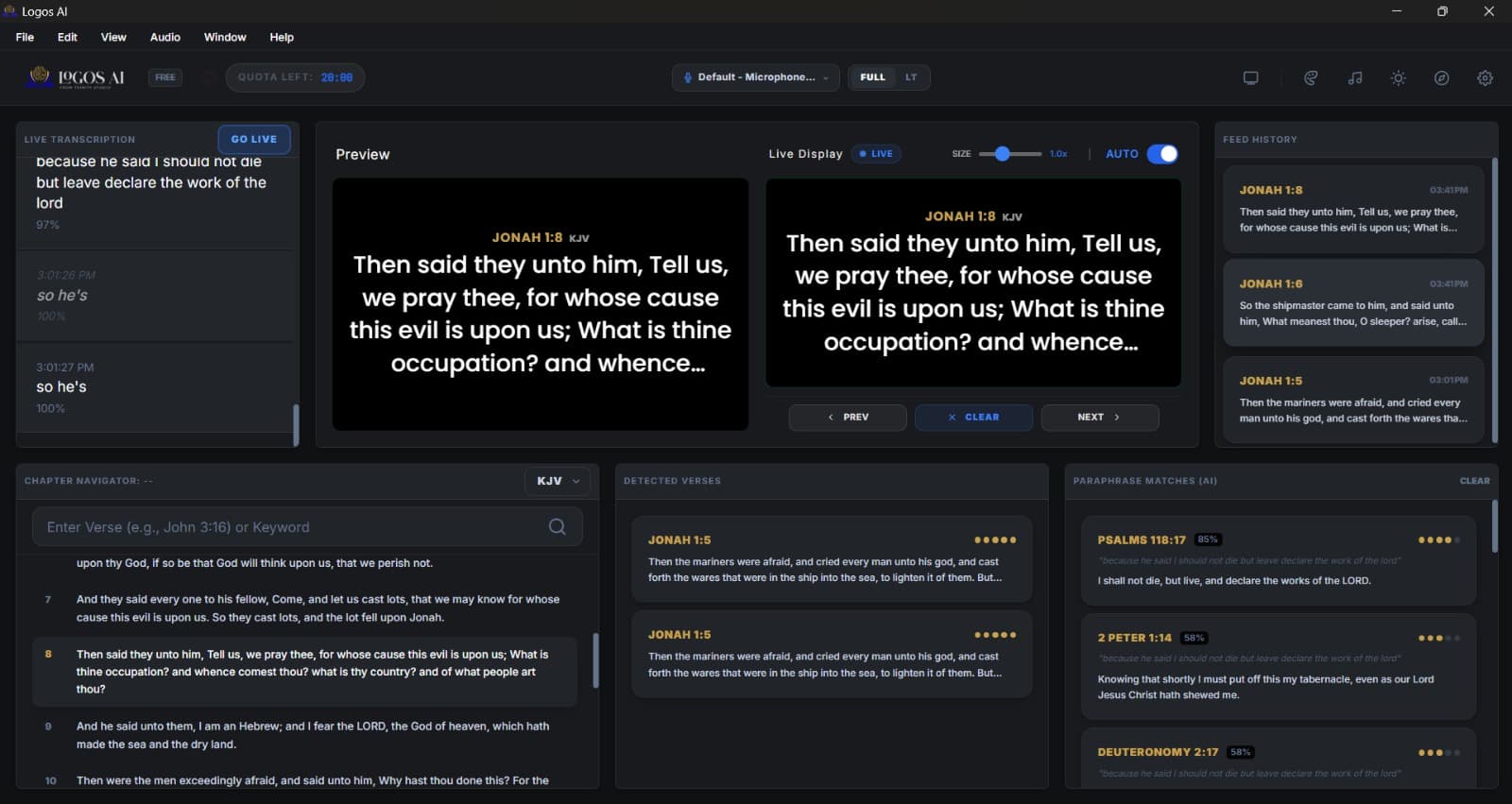Open the Window menu
1512x804 pixels.
[225, 37]
